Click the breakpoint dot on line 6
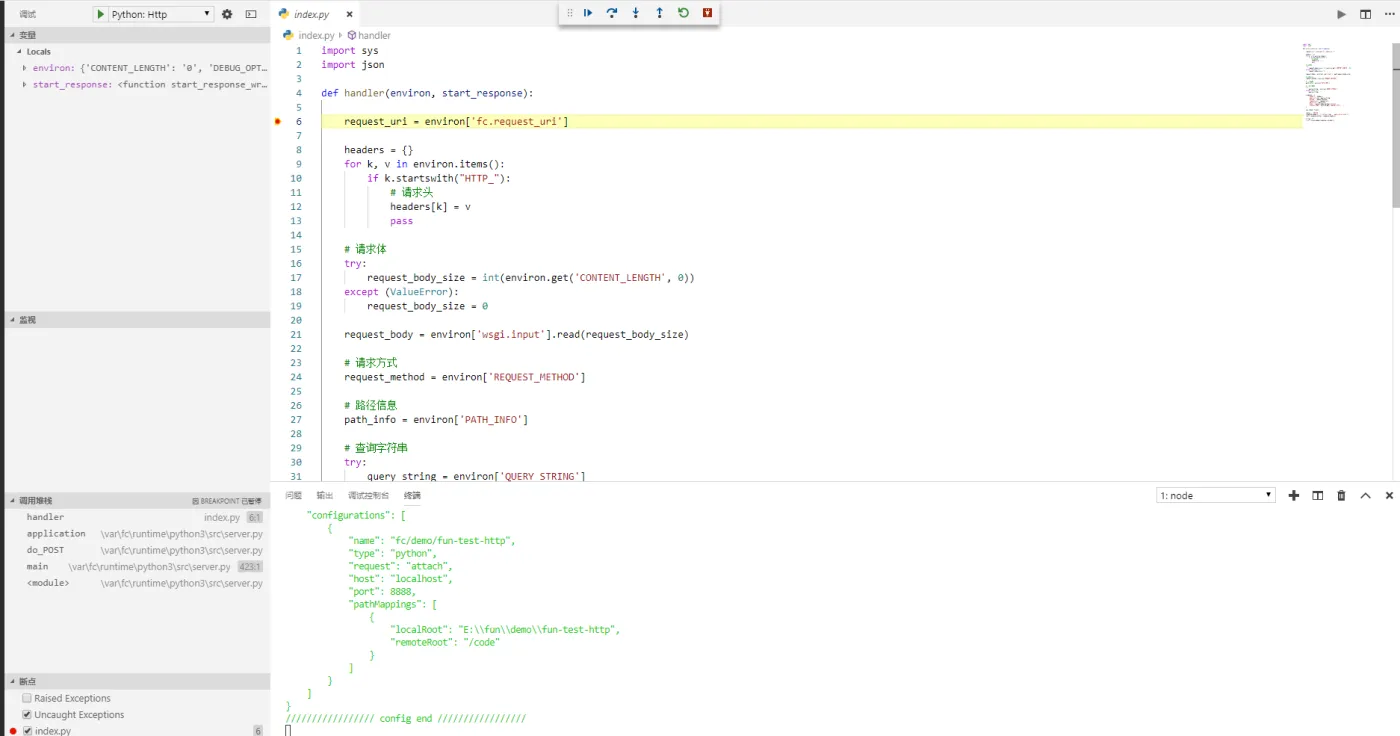Viewport: 1400px width, 736px height. tap(278, 121)
